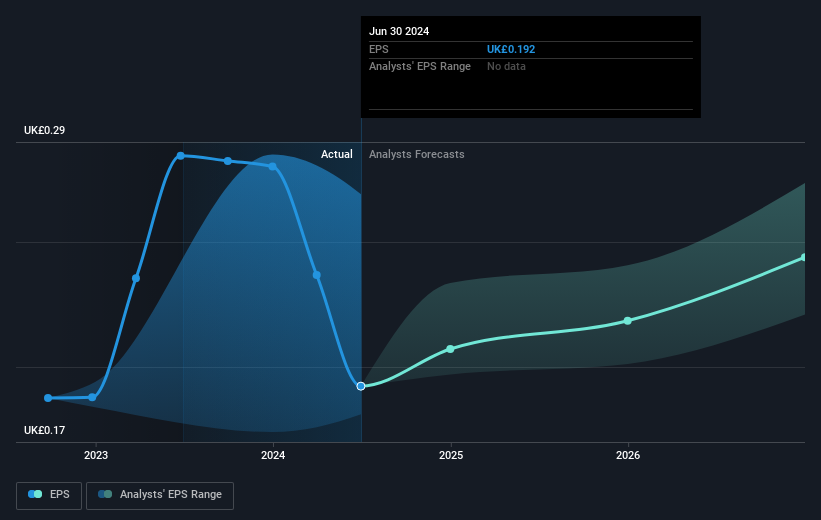821x520 pixels.
Task: Select the EPS data point at start of 2023
Action: pos(92,397)
